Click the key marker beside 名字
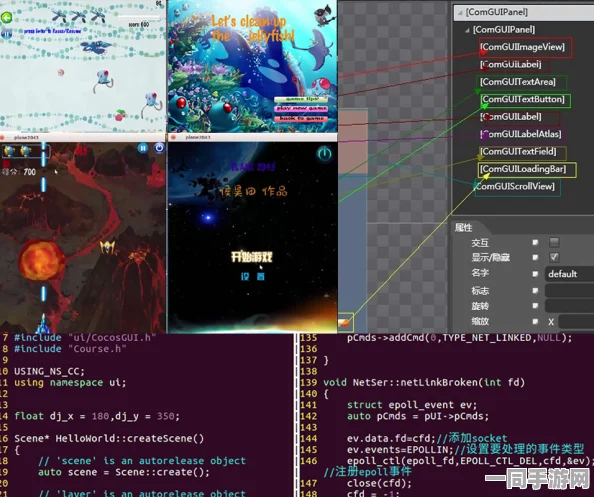 [535, 274]
